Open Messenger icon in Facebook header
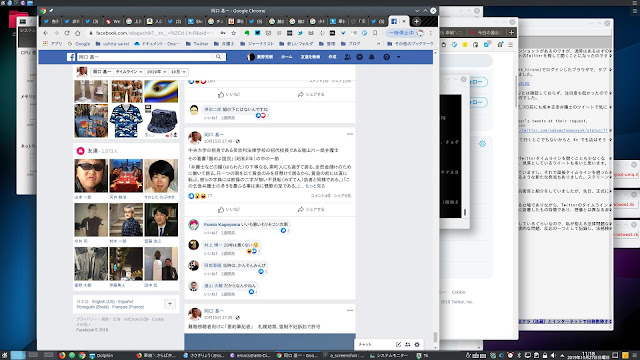 [360, 57]
